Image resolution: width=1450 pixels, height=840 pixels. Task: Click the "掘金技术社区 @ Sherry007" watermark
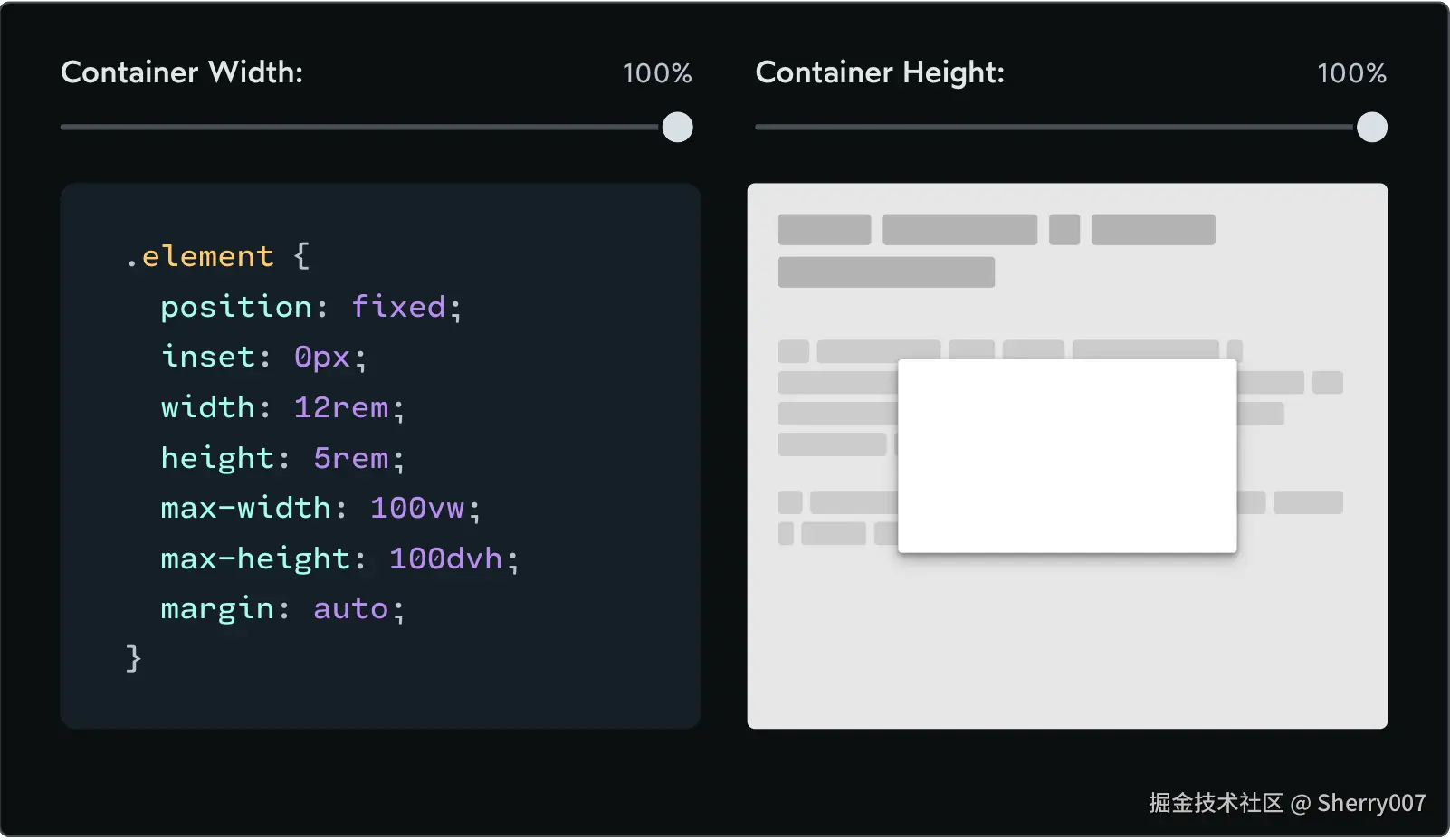[1286, 803]
